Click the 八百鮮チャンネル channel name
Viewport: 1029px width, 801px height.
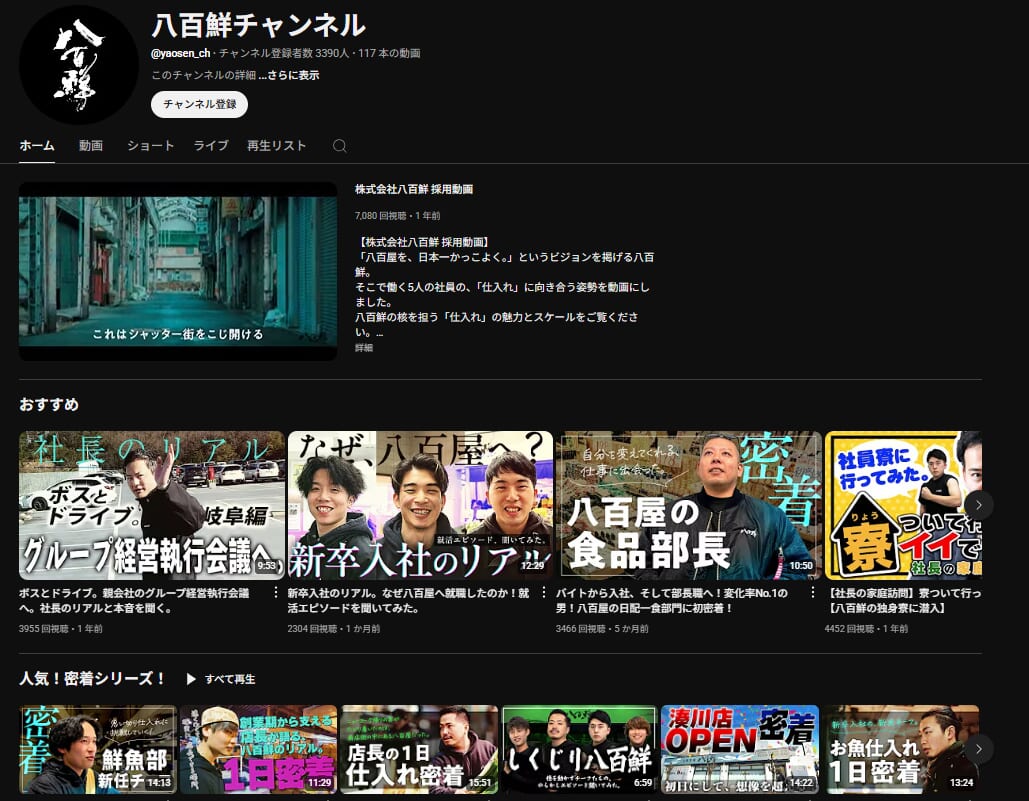259,26
